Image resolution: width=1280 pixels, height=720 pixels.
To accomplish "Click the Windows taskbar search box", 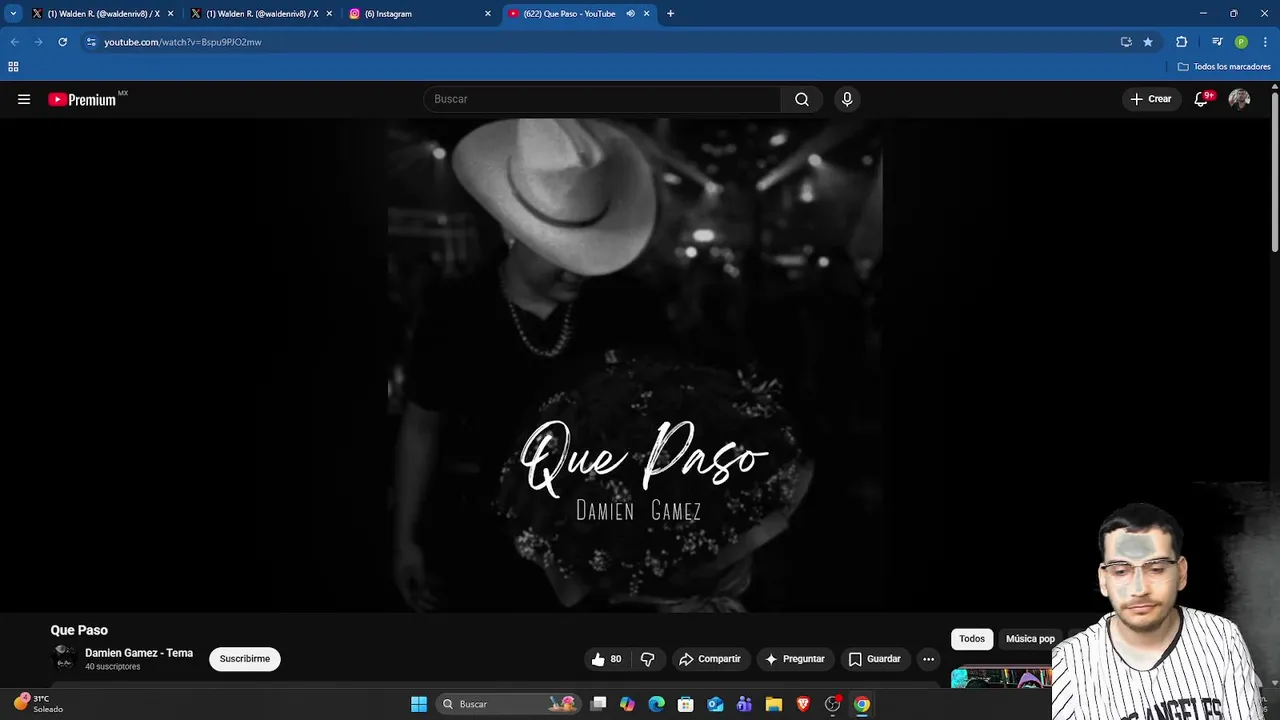I will 510,704.
